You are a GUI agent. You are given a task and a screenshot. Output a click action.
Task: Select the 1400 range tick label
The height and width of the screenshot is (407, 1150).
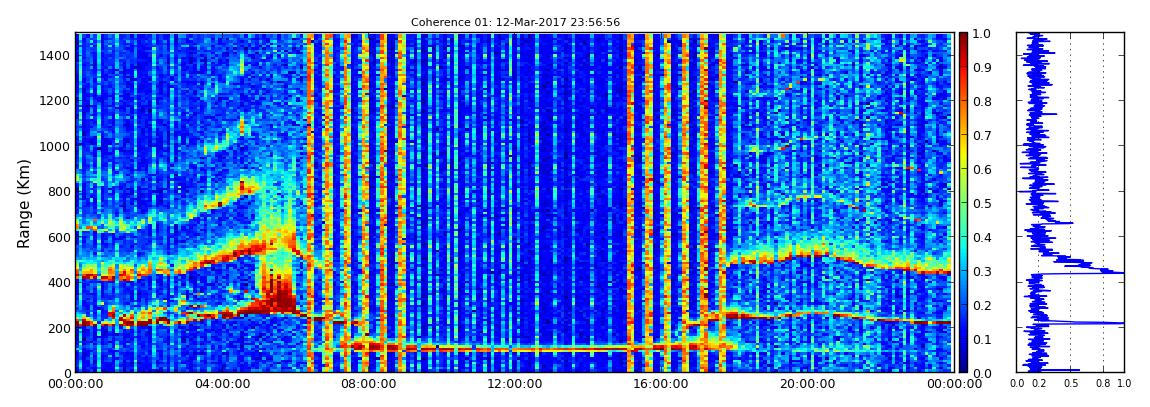[x=54, y=55]
